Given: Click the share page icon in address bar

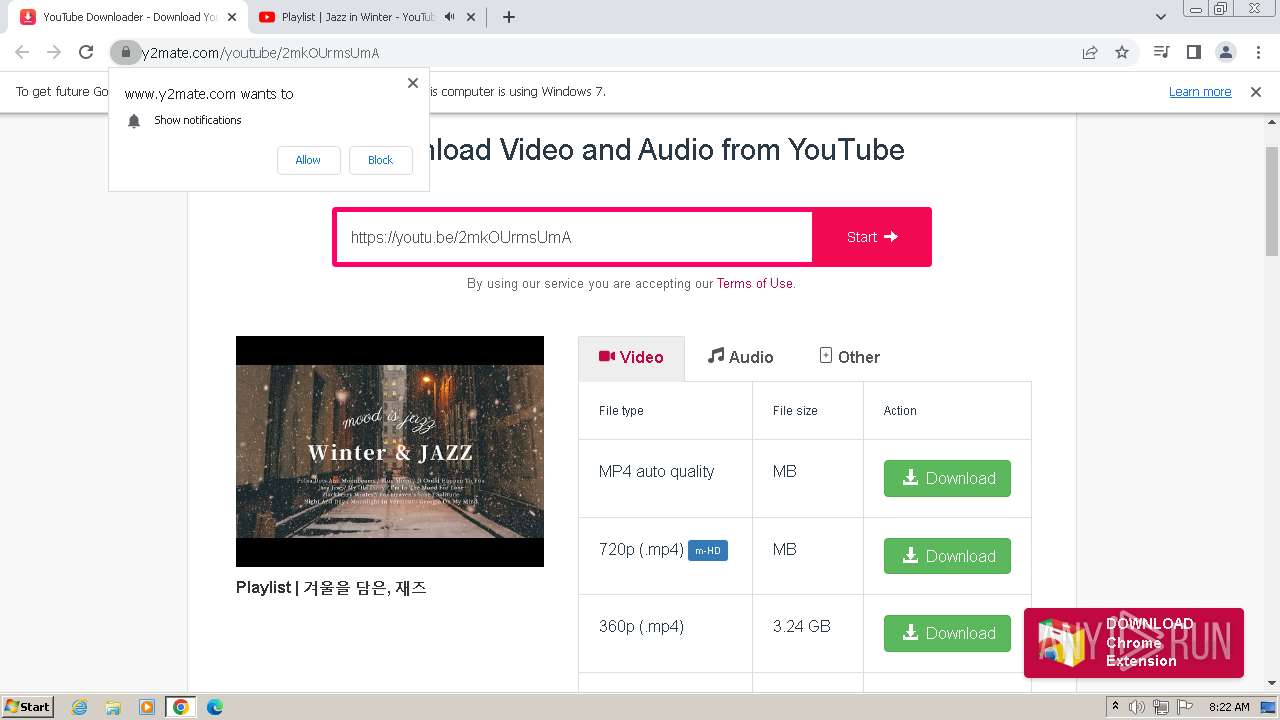Looking at the screenshot, I should pos(1090,52).
